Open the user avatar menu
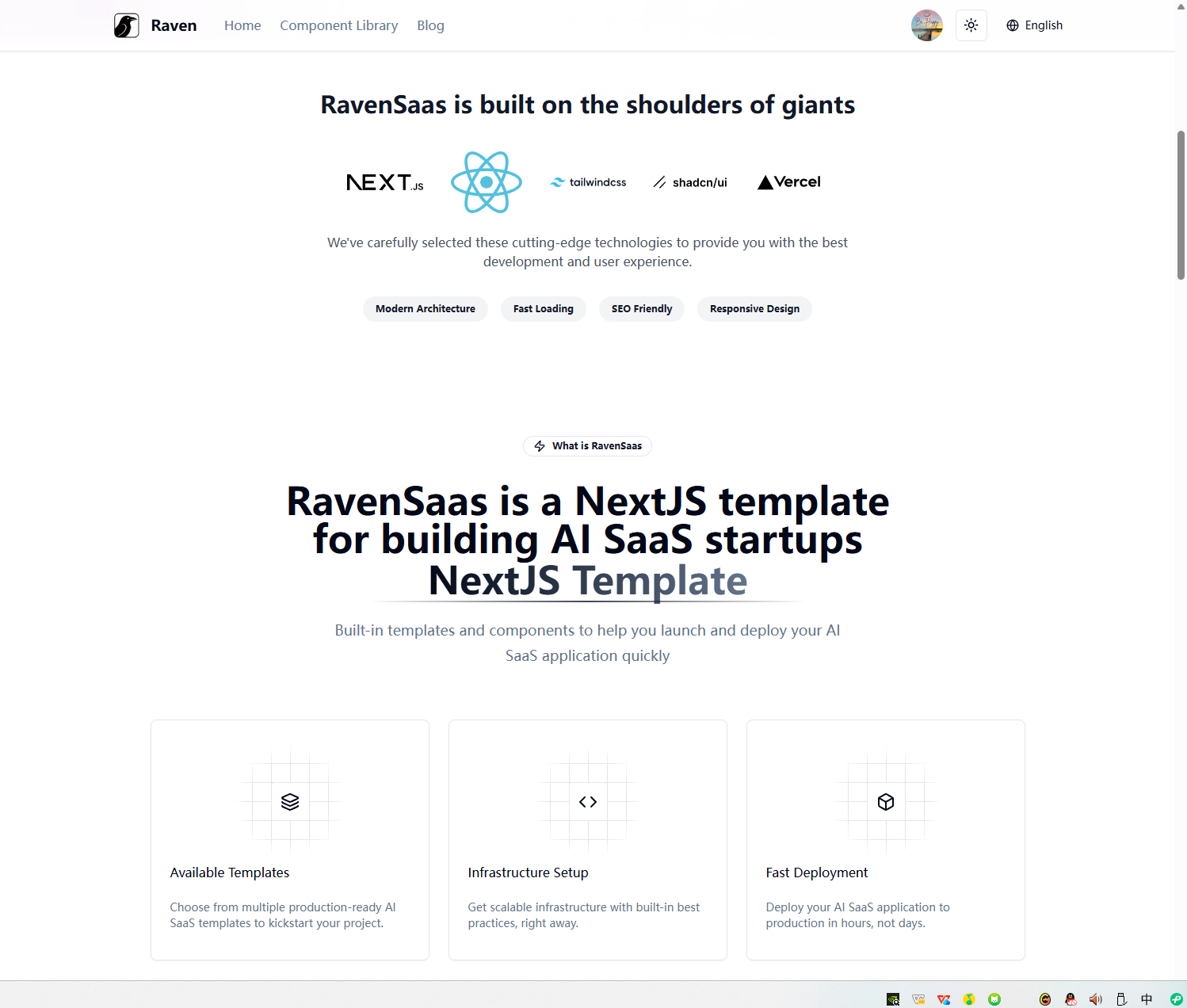 click(x=926, y=25)
